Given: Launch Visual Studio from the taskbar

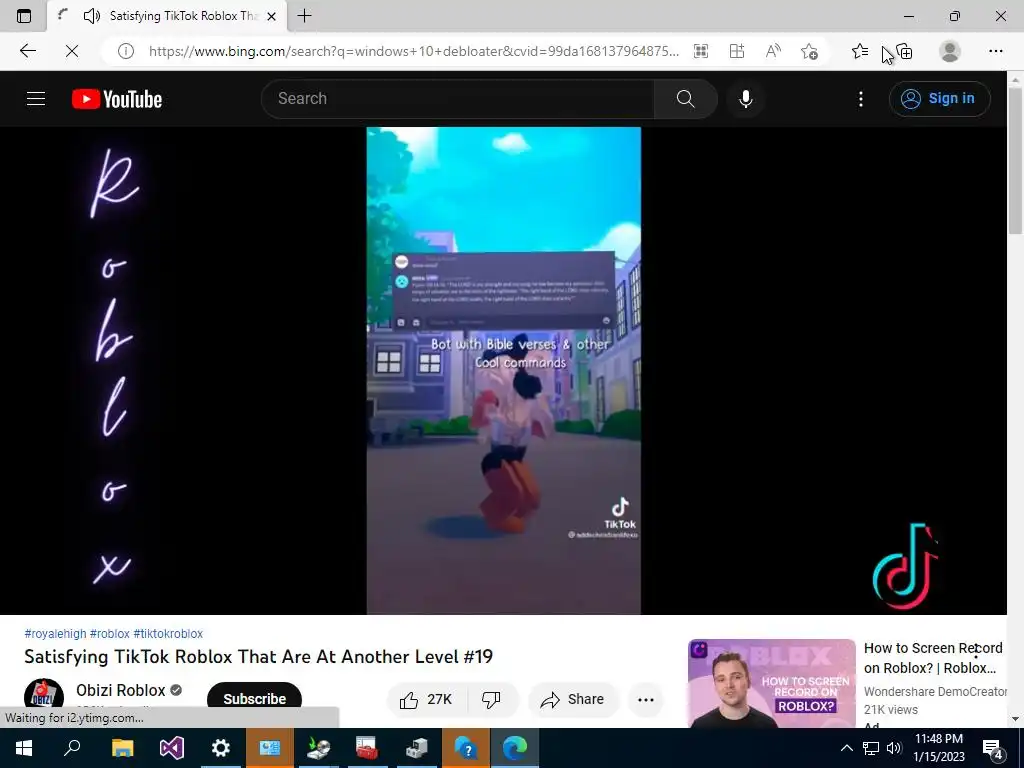Looking at the screenshot, I should tap(172, 748).
